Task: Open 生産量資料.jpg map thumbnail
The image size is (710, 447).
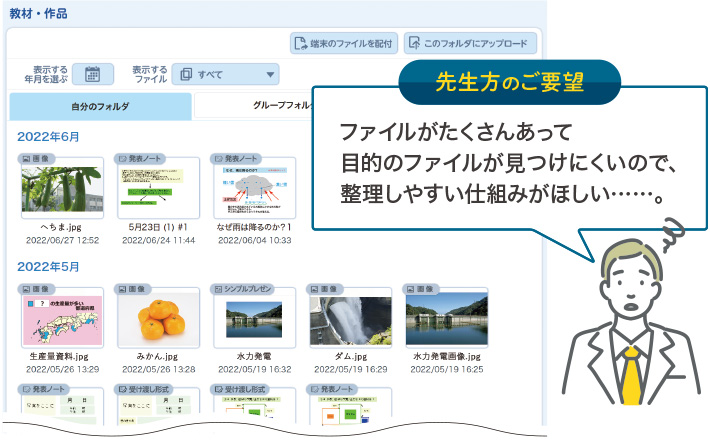Action: click(x=62, y=318)
